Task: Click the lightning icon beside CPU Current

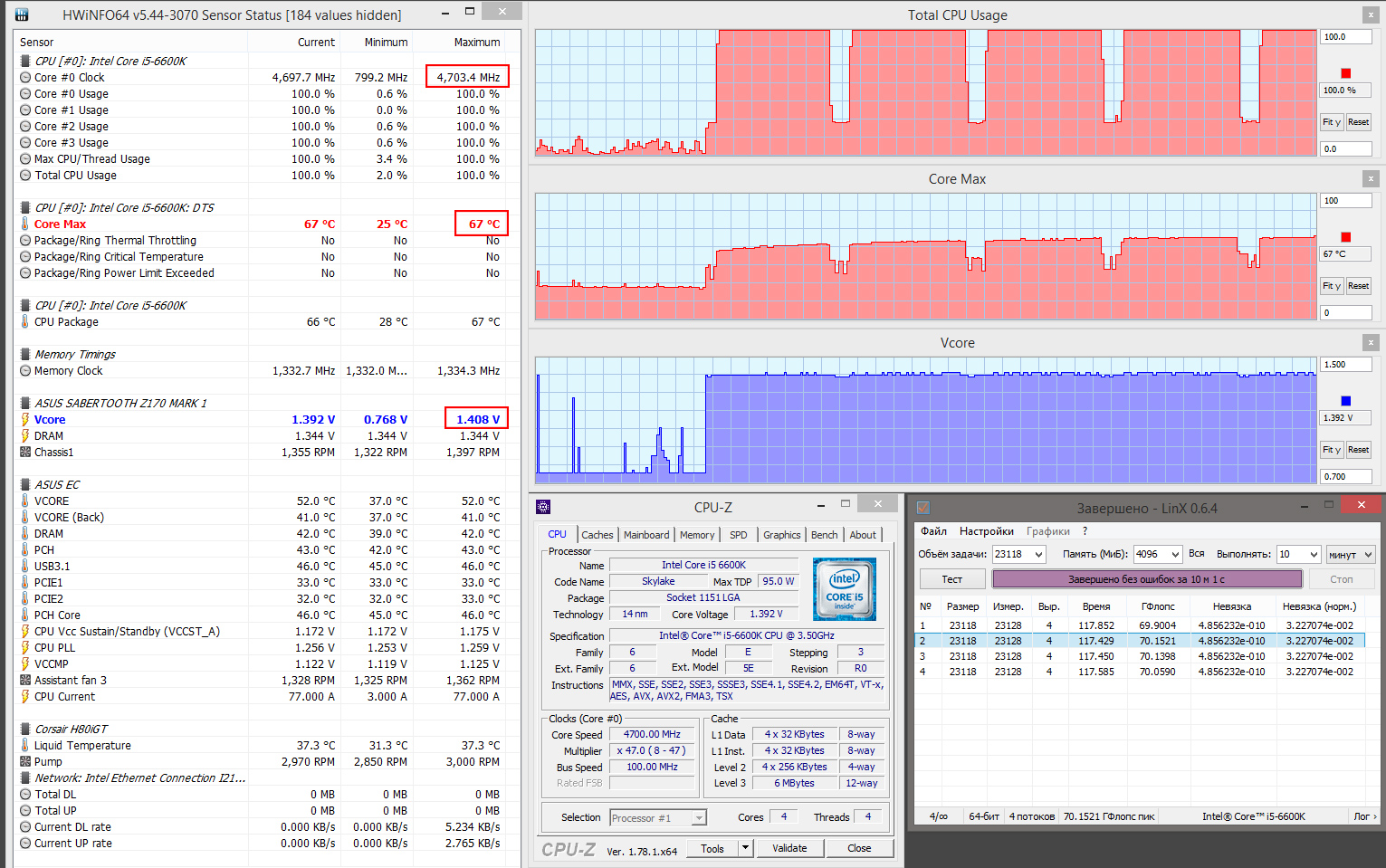Action: [x=25, y=697]
